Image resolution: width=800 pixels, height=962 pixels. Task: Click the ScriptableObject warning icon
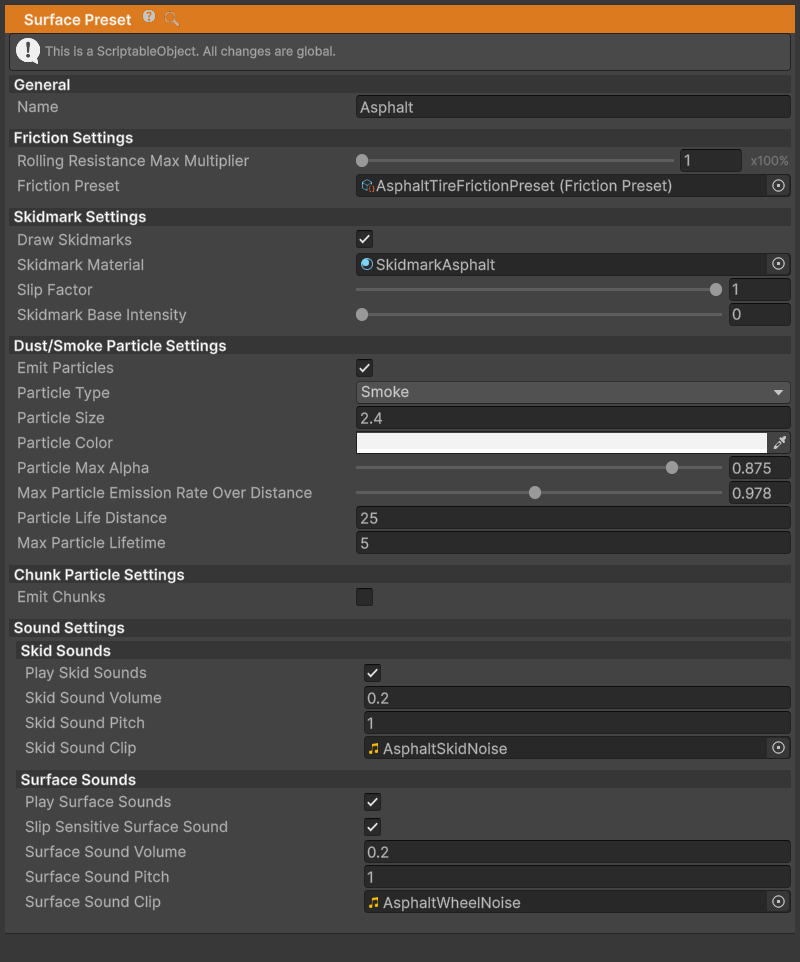pos(28,51)
